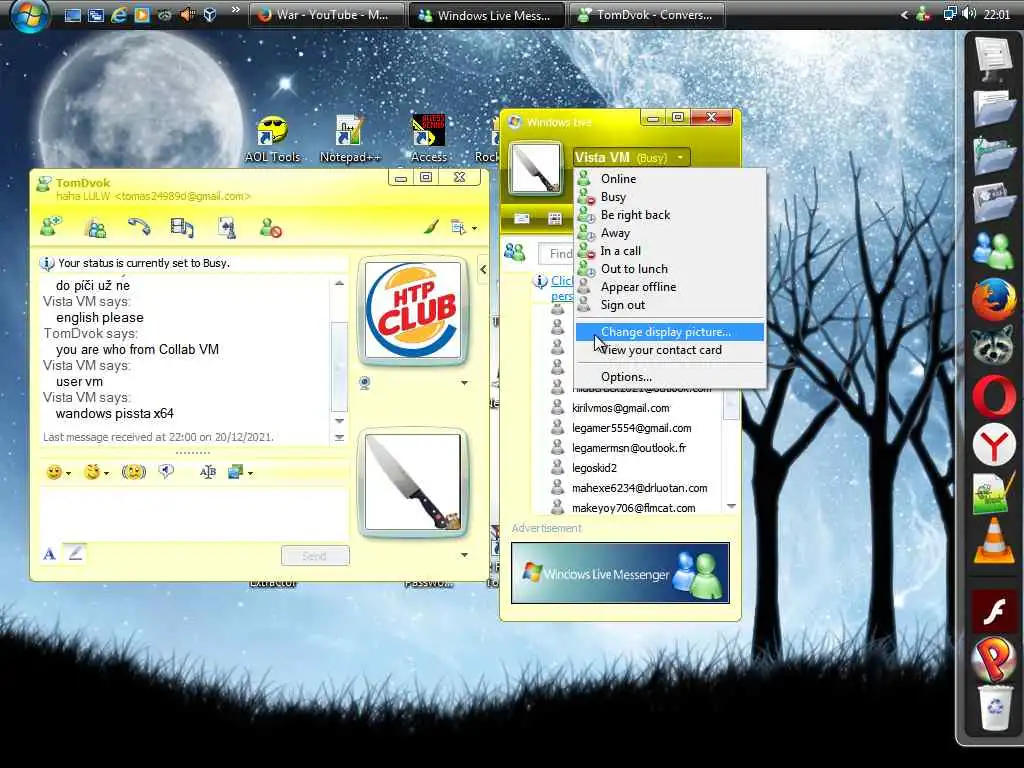Screen dimensions: 1024x768
Task: Open dropdown under your knife display picture
Action: pyautogui.click(x=464, y=555)
